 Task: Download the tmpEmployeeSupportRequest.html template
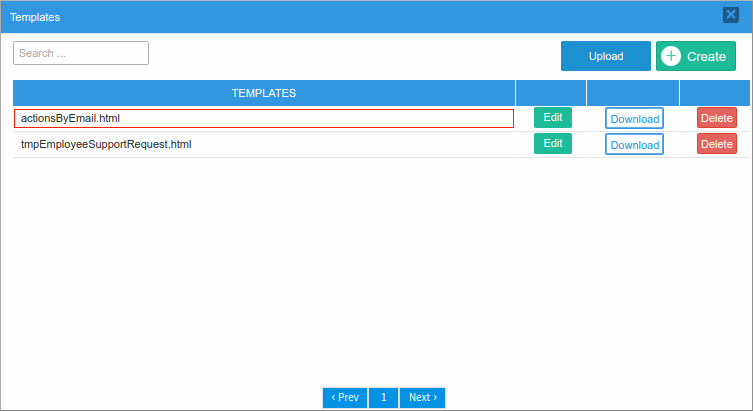pyautogui.click(x=634, y=145)
